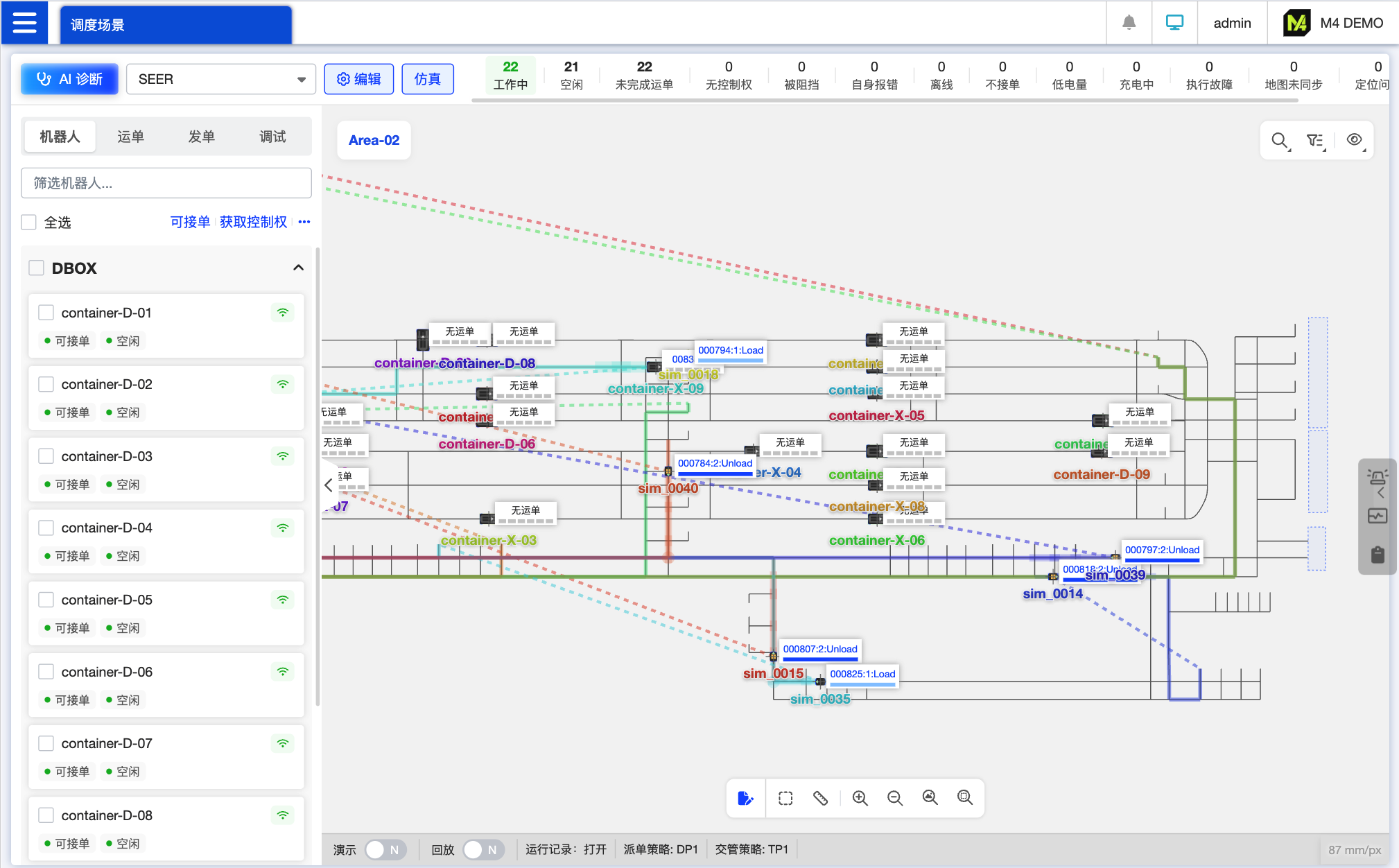This screenshot has width=1399, height=868.
Task: Toggle the 演示 demo switch
Action: (x=385, y=849)
